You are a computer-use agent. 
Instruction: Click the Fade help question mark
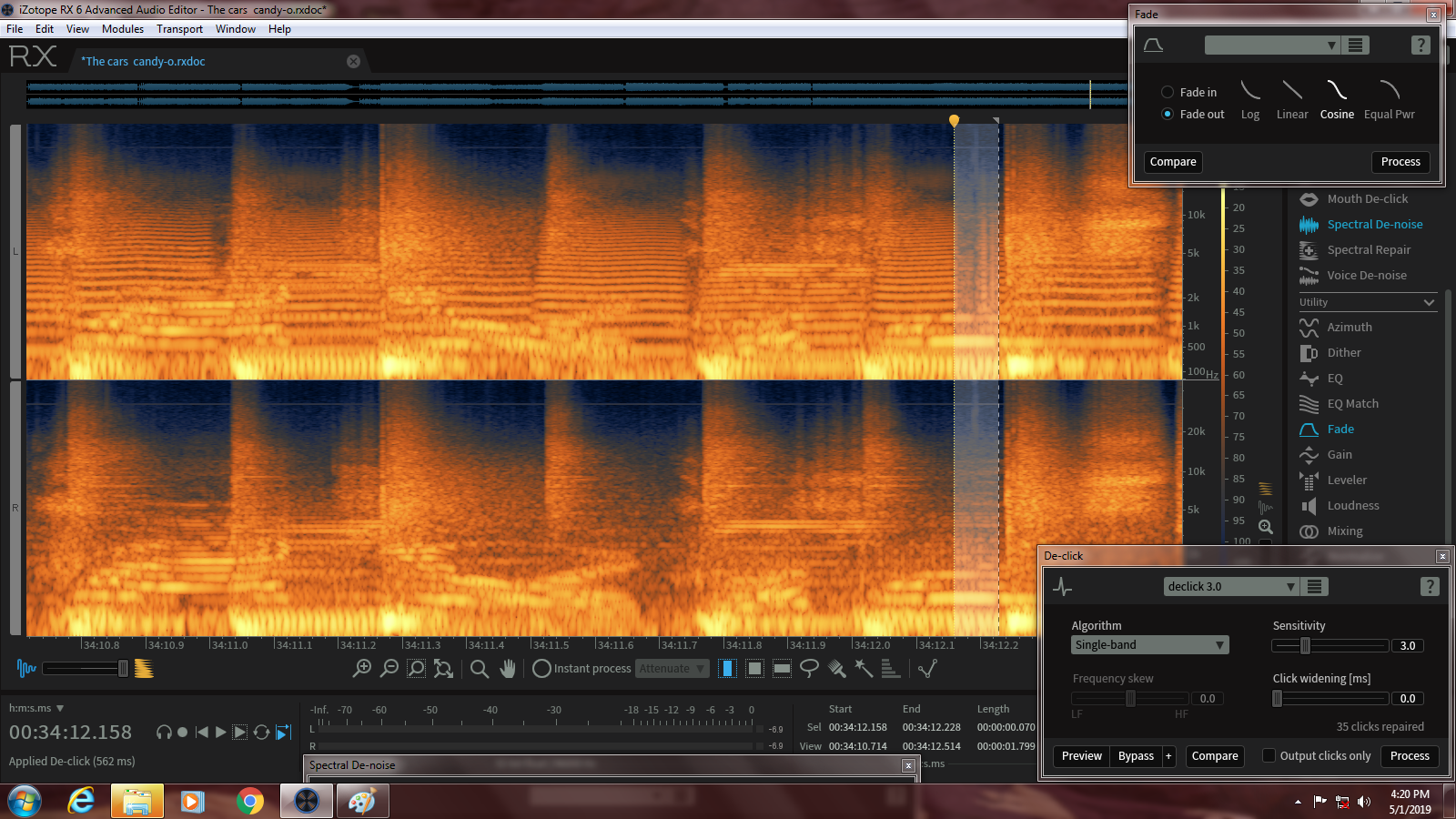[x=1421, y=45]
